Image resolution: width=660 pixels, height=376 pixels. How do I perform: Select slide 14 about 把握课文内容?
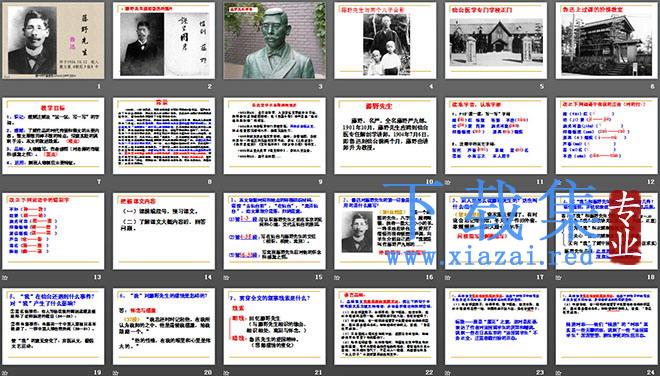164,231
